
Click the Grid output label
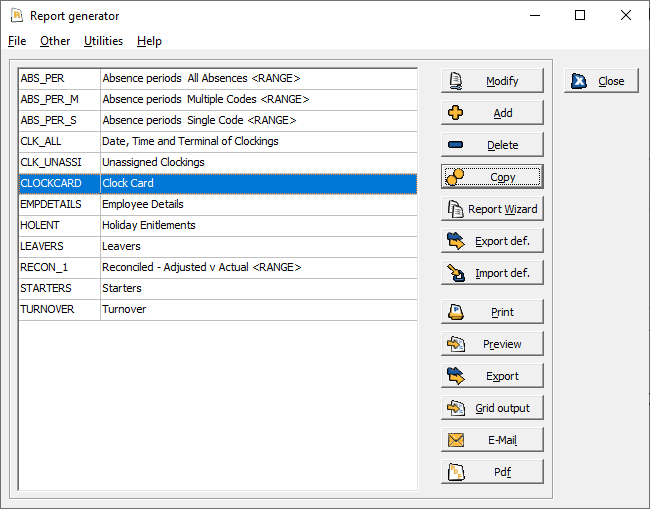[502, 408]
